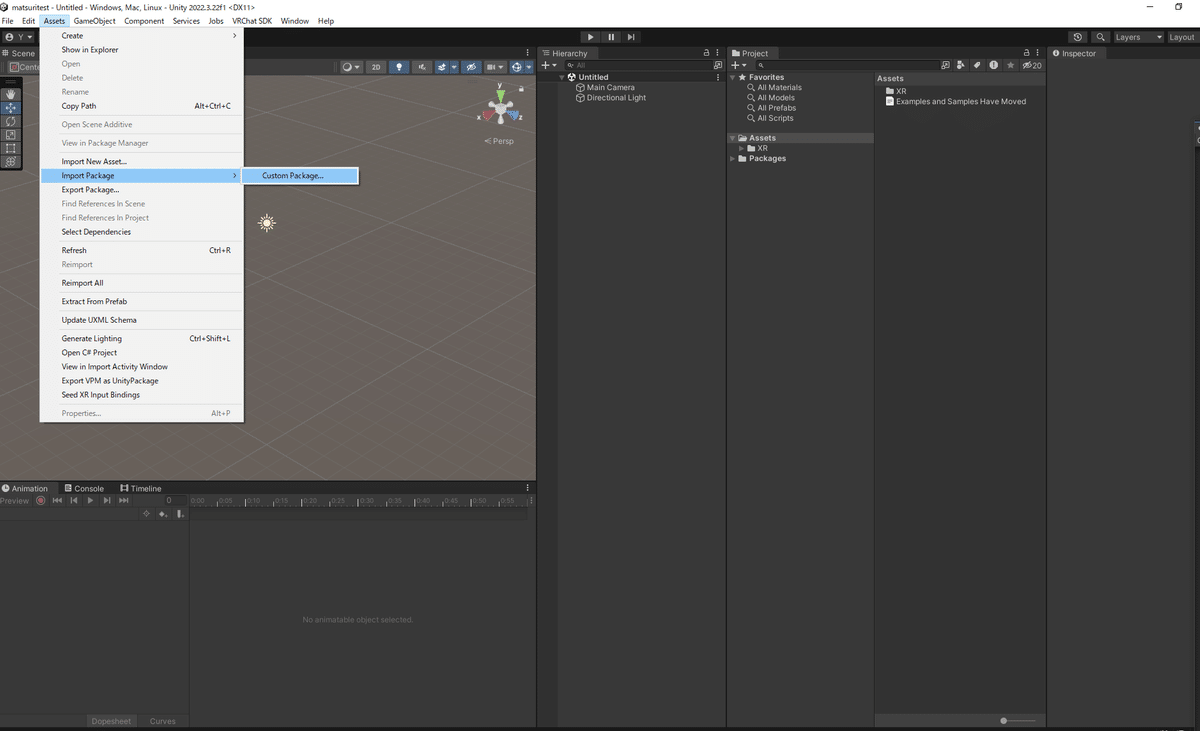The image size is (1200, 731).
Task: Open the GameObject menu in menu bar
Action: 95,21
